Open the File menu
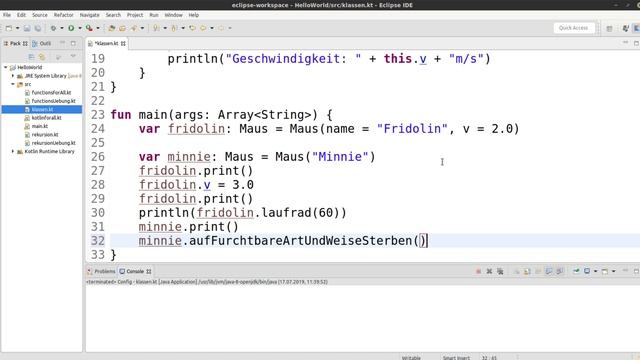The image size is (640, 360). point(7,15)
